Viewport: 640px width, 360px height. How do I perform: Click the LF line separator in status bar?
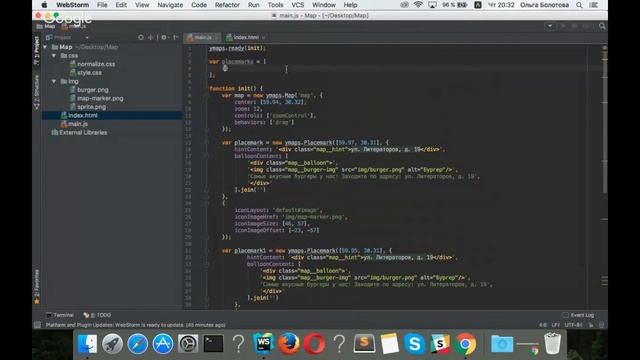[556, 325]
